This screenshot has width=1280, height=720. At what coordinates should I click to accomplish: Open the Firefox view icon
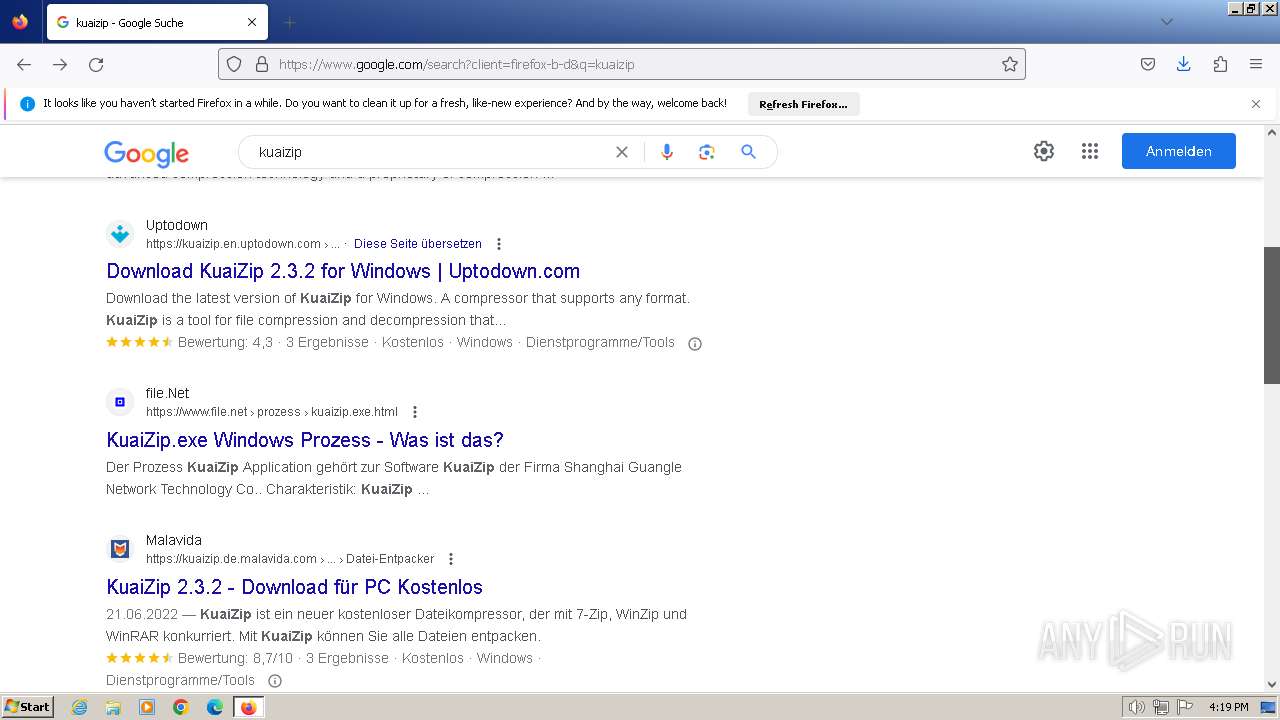coord(20,22)
